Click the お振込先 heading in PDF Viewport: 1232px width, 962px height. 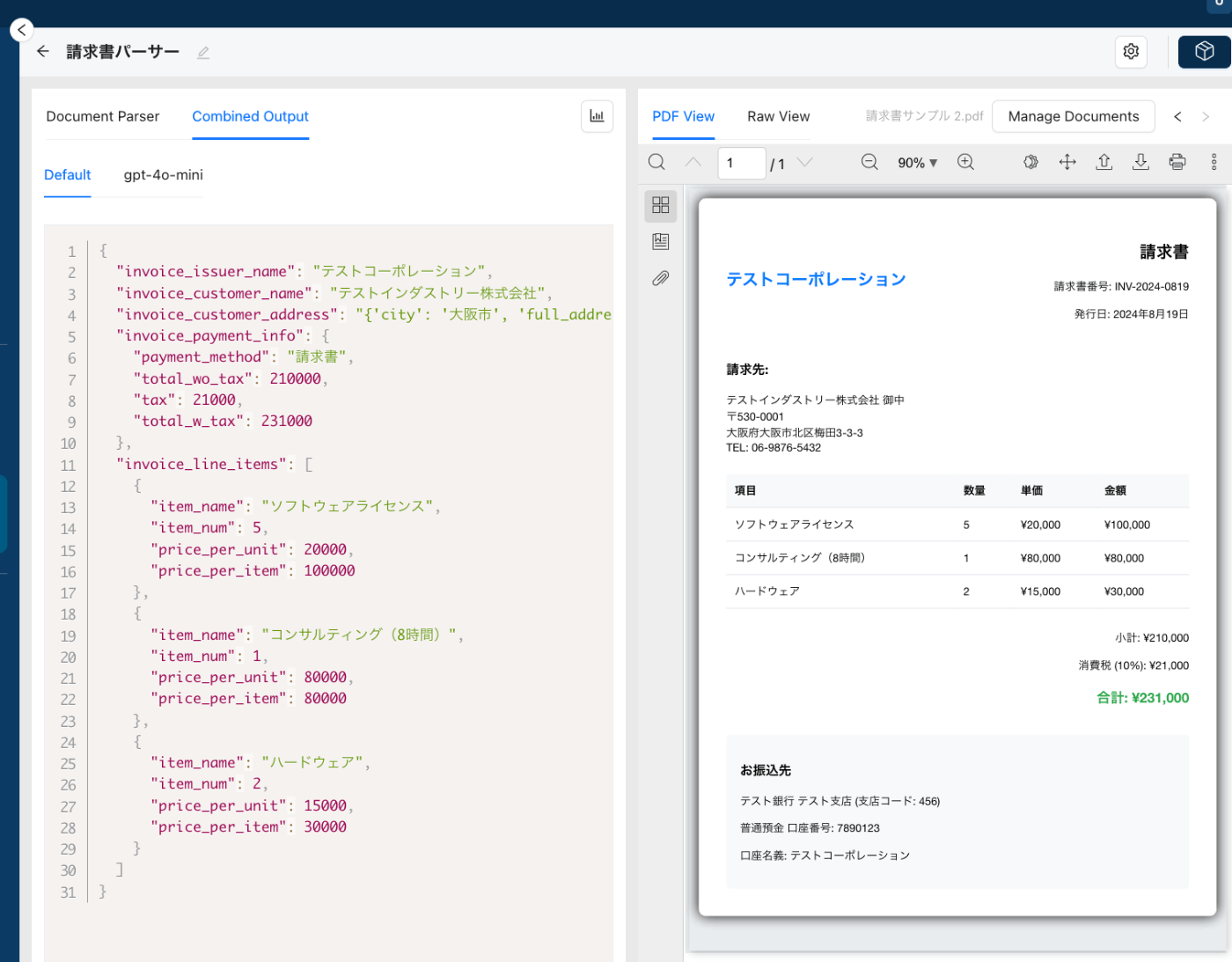pos(766,770)
